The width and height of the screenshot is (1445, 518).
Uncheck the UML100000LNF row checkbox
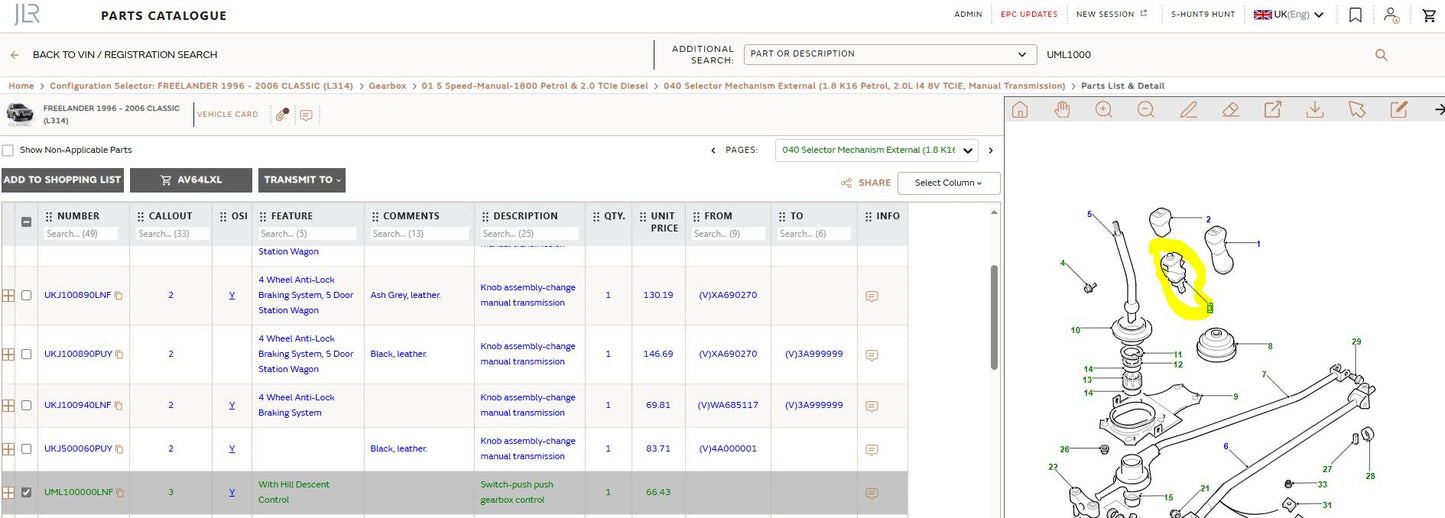point(26,493)
